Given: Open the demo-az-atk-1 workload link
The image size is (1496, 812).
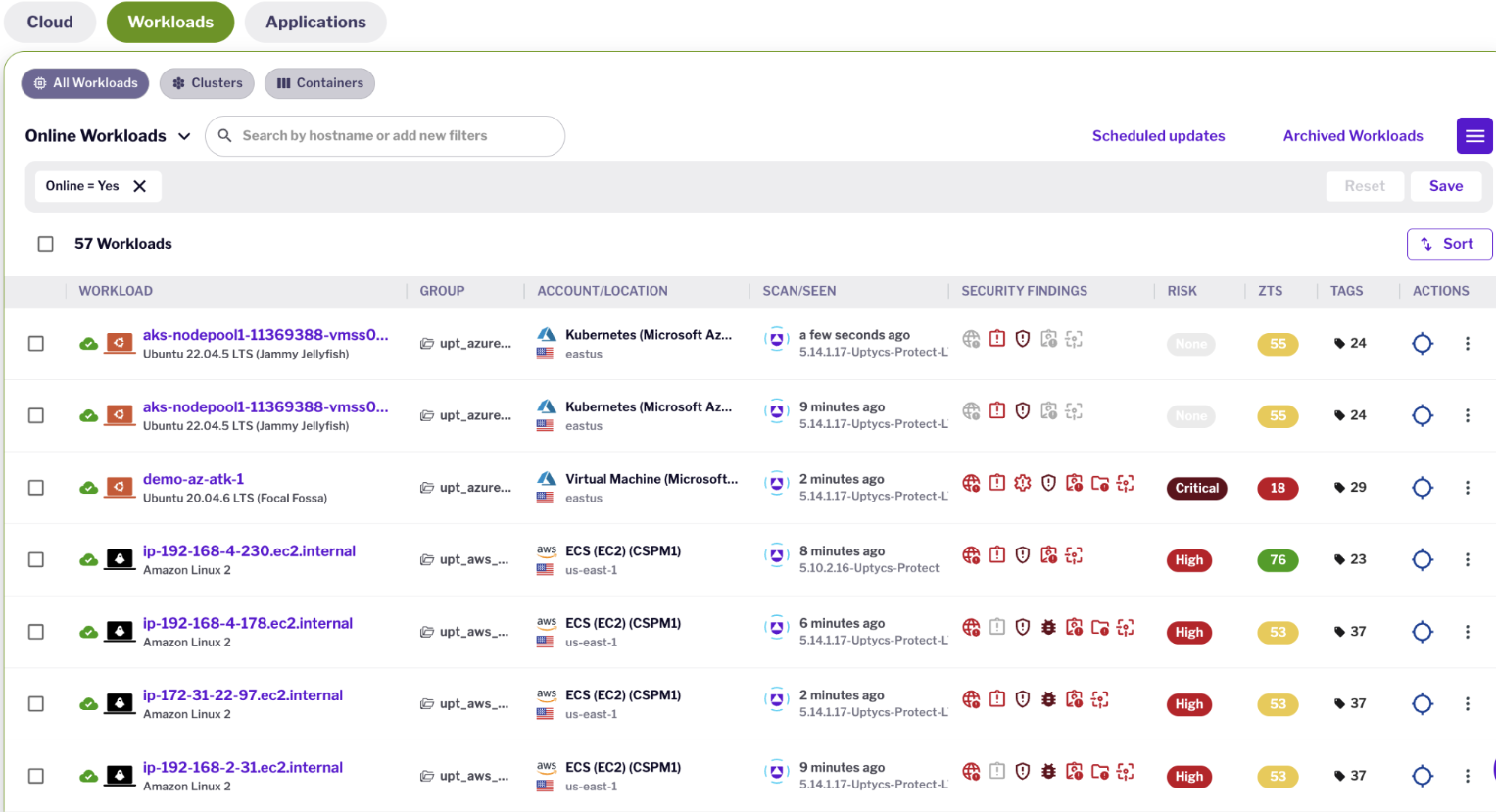Looking at the screenshot, I should tap(193, 479).
